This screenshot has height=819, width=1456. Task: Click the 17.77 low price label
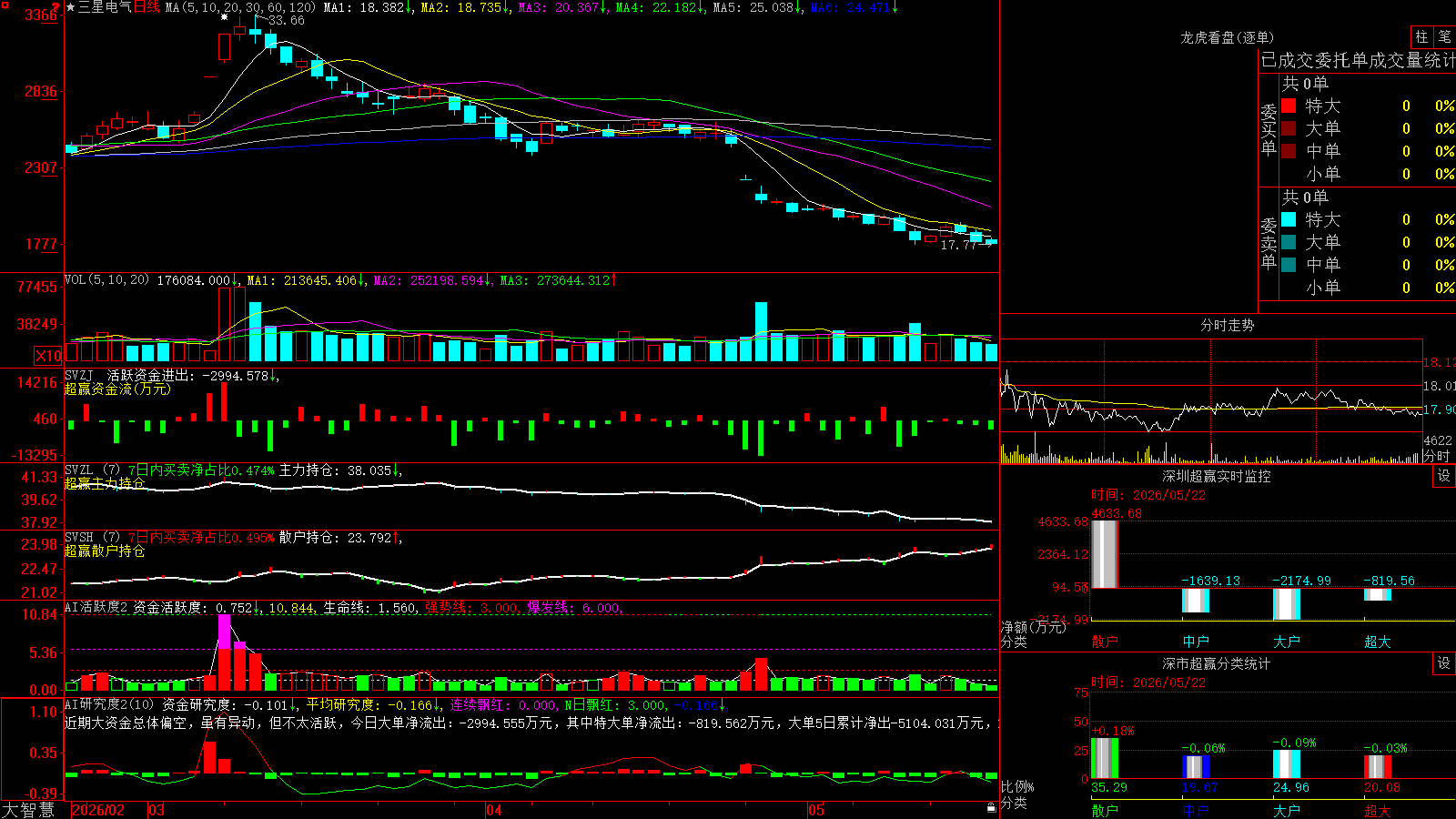coord(958,245)
